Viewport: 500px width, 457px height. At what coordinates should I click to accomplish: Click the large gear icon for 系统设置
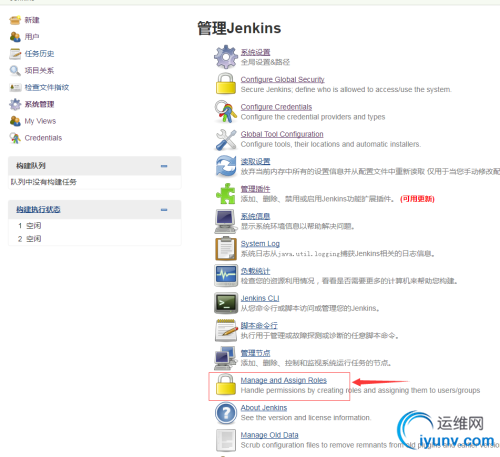[x=226, y=57]
